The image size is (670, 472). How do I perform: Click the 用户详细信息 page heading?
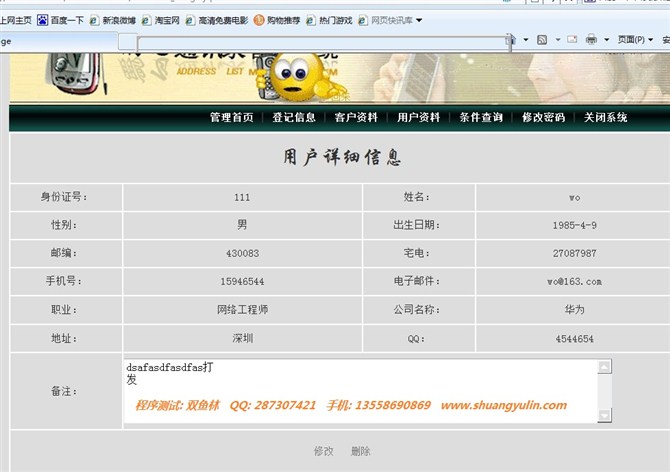342,157
